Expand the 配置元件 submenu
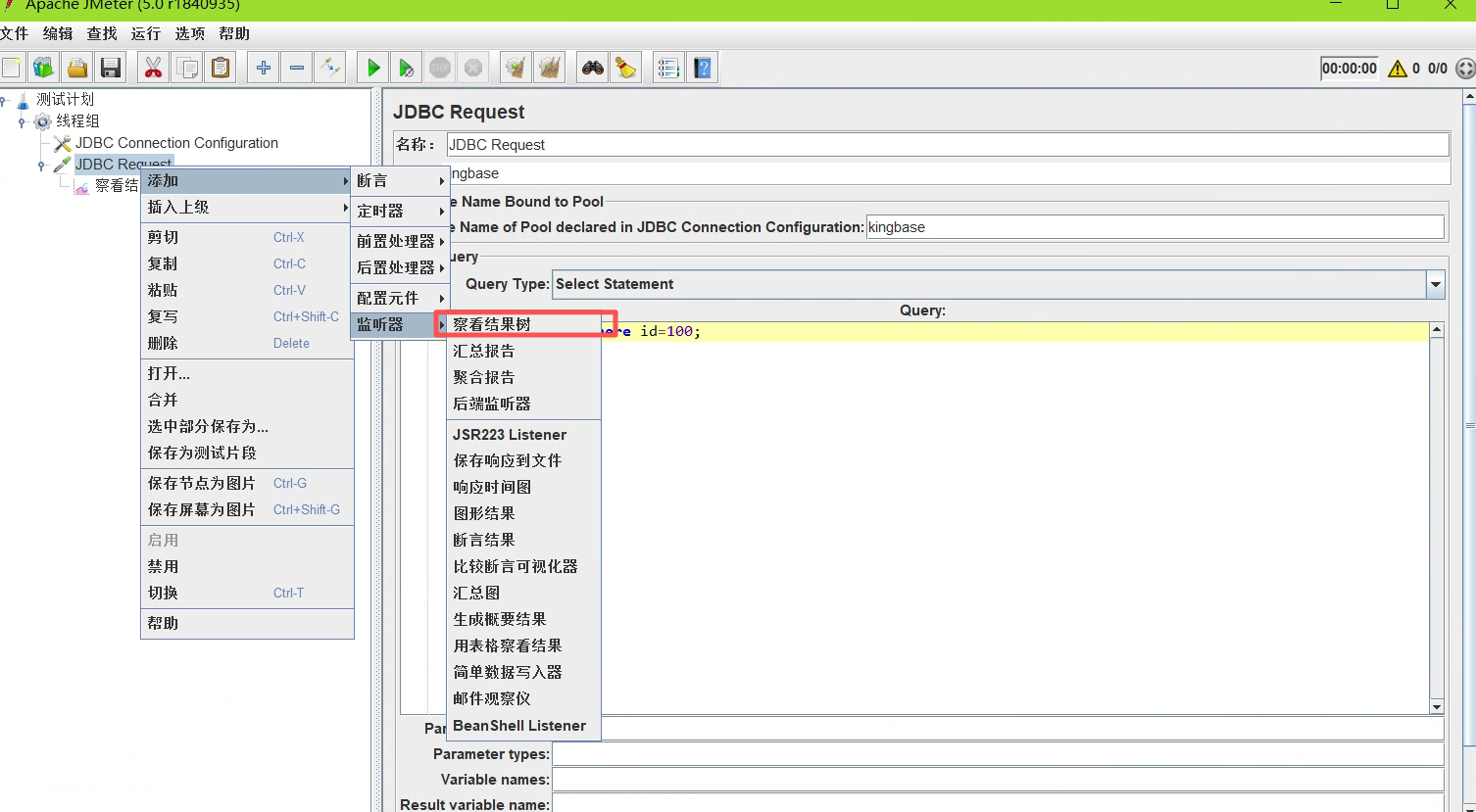This screenshot has width=1476, height=812. pos(399,298)
